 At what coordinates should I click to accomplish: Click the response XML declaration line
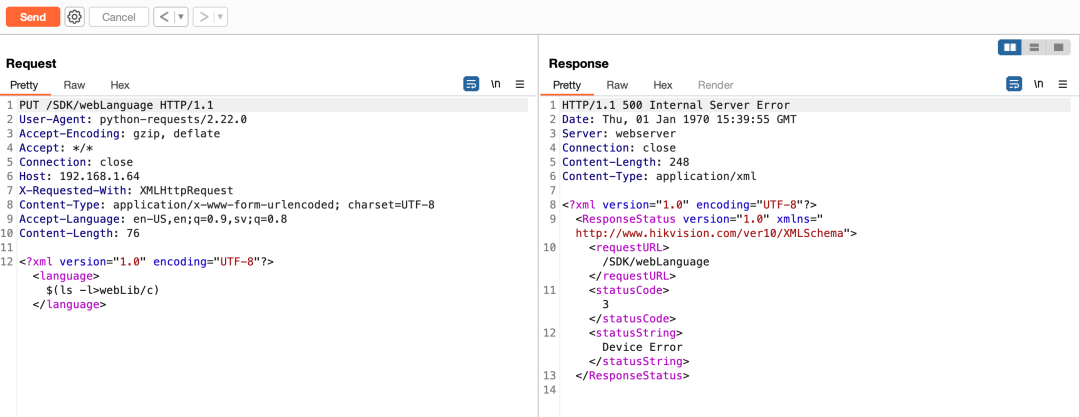pos(689,204)
